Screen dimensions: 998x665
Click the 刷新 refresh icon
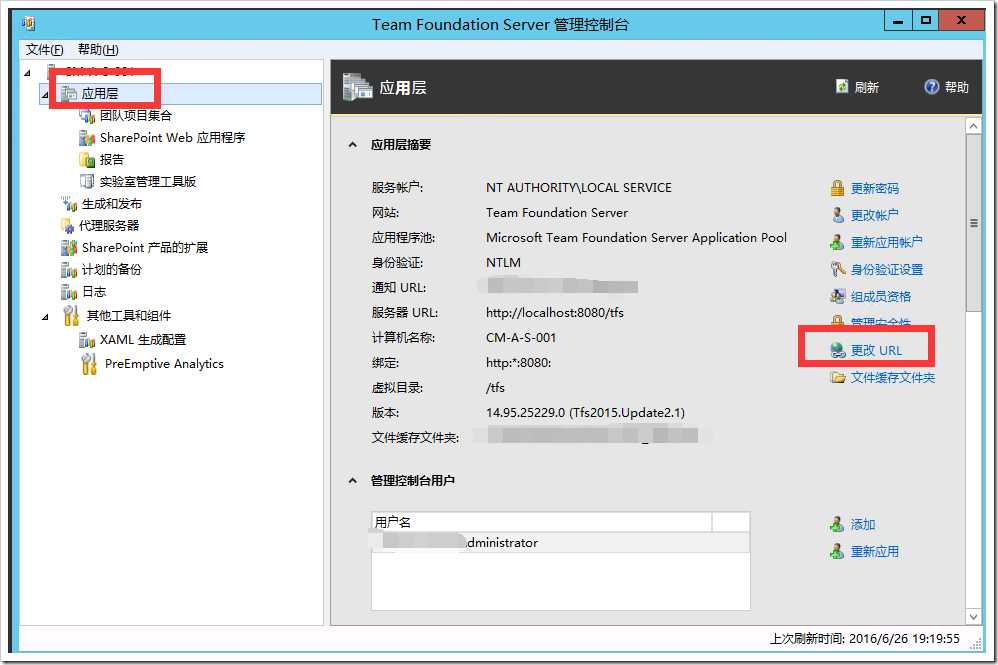[x=842, y=87]
